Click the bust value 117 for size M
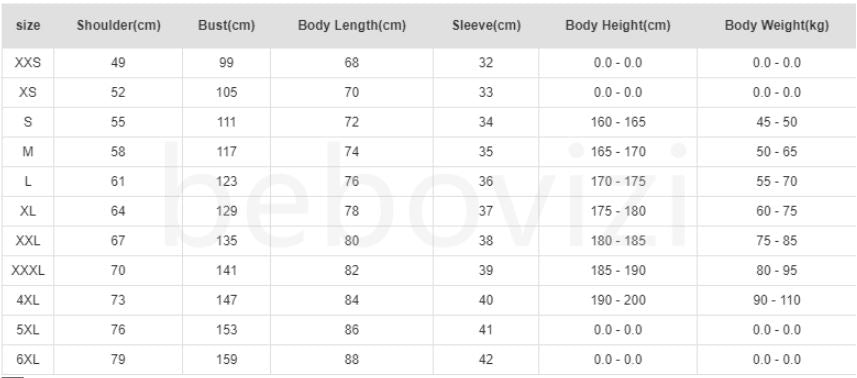 point(226,152)
